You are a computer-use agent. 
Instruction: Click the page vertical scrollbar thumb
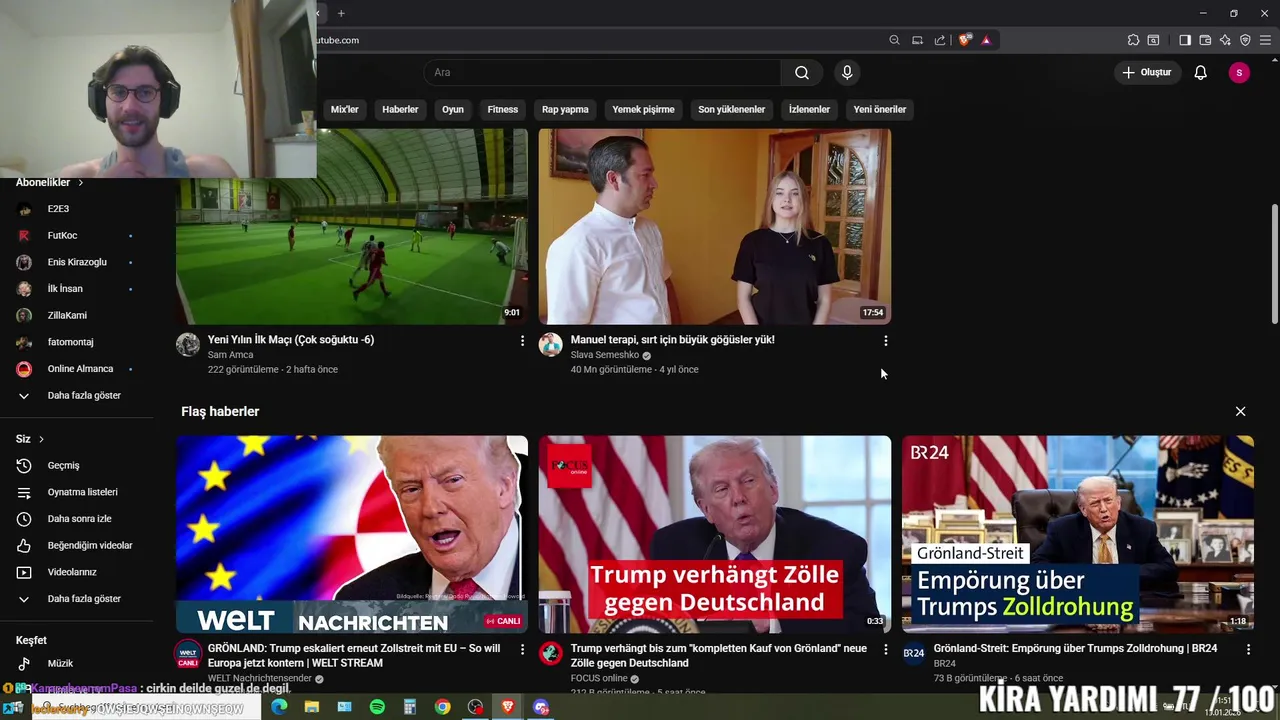tap(1274, 264)
